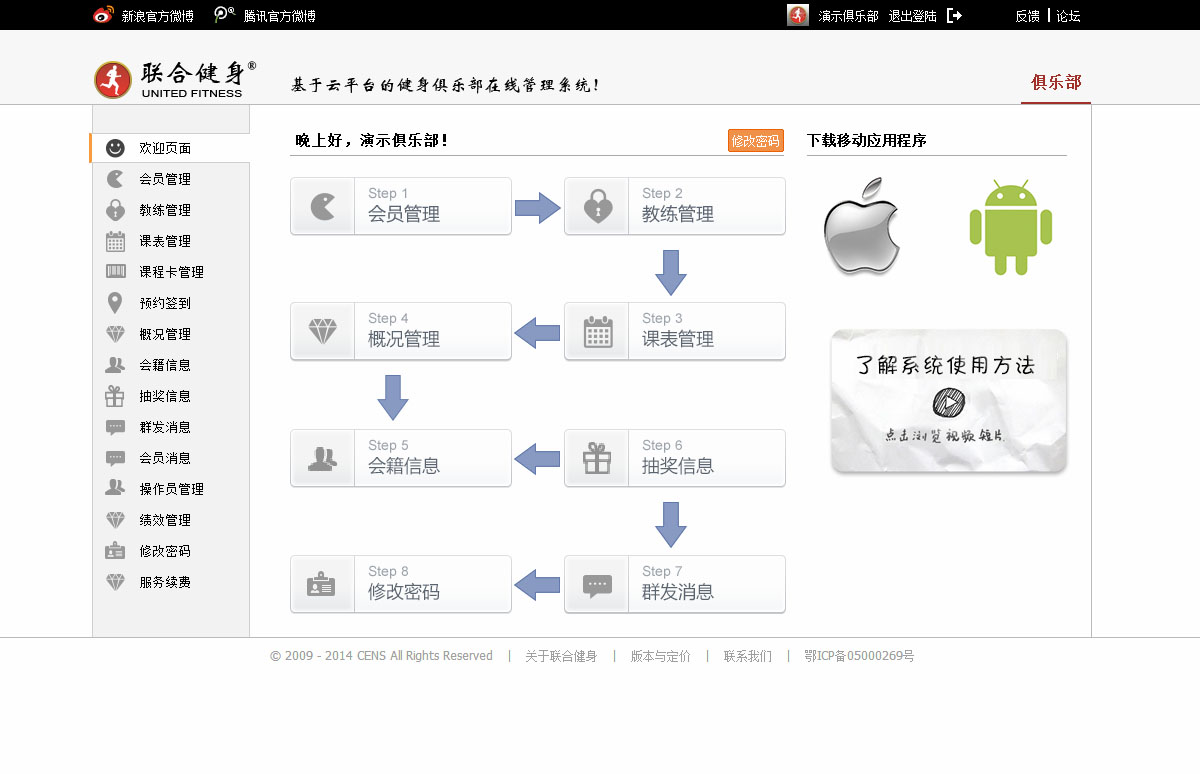
Task: Click the gift icon in Step 6
Action: 597,458
